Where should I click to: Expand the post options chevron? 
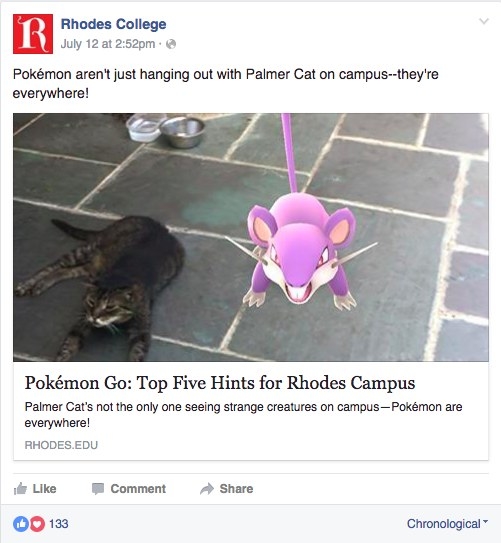coord(484,21)
